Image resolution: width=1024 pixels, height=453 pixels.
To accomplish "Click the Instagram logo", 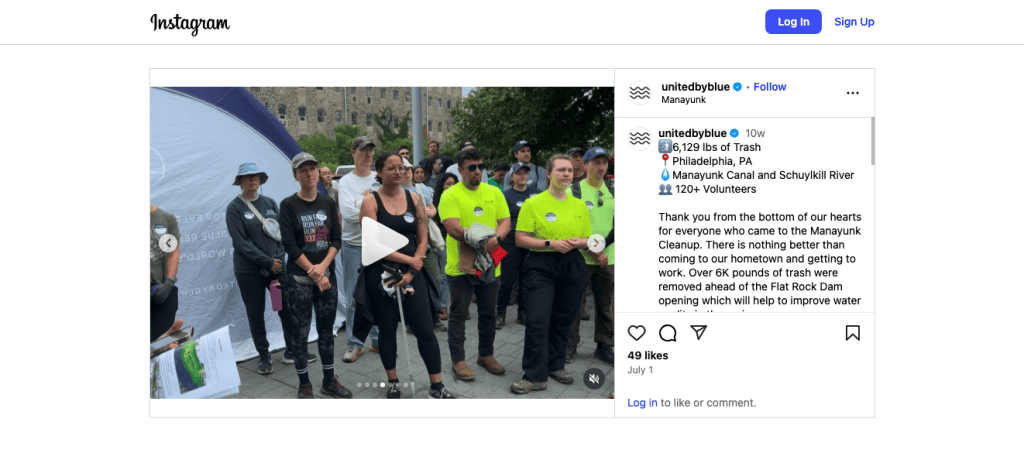I will coord(190,23).
